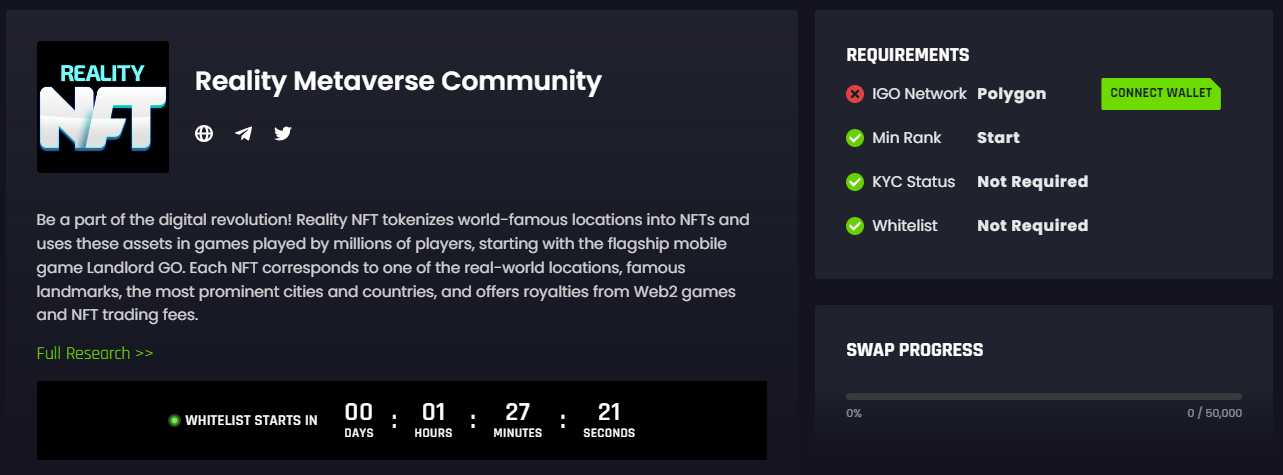Click the WHITELIST STARTS IN label
The width and height of the screenshot is (1283, 475).
[x=251, y=420]
